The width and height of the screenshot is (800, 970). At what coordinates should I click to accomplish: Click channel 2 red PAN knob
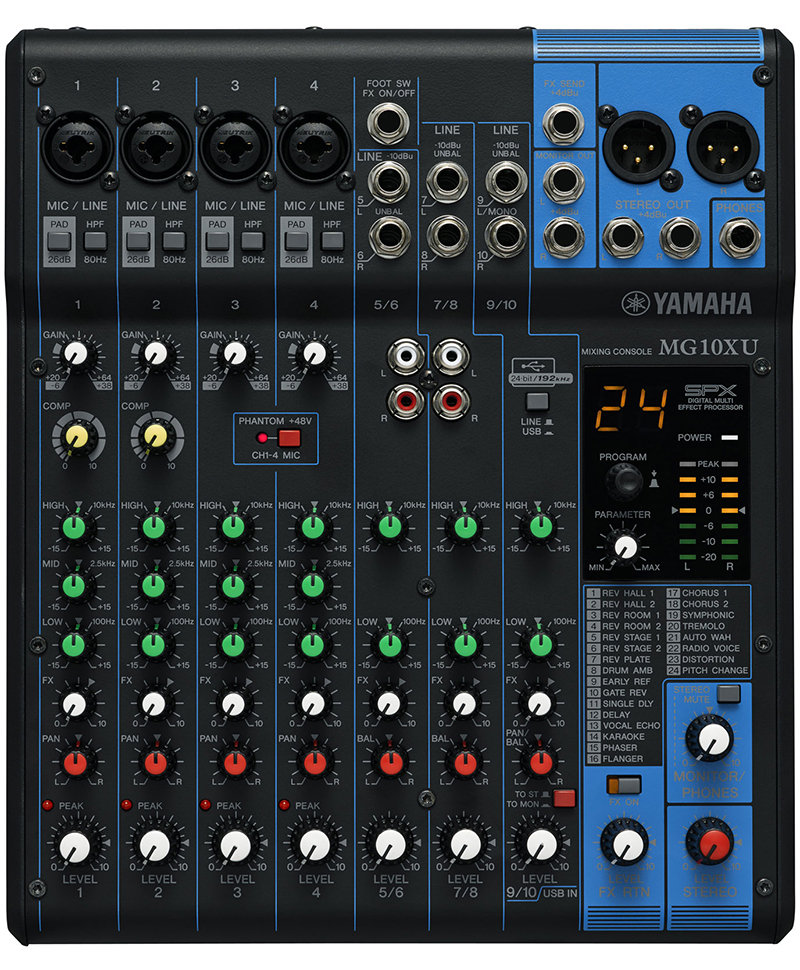[x=155, y=763]
